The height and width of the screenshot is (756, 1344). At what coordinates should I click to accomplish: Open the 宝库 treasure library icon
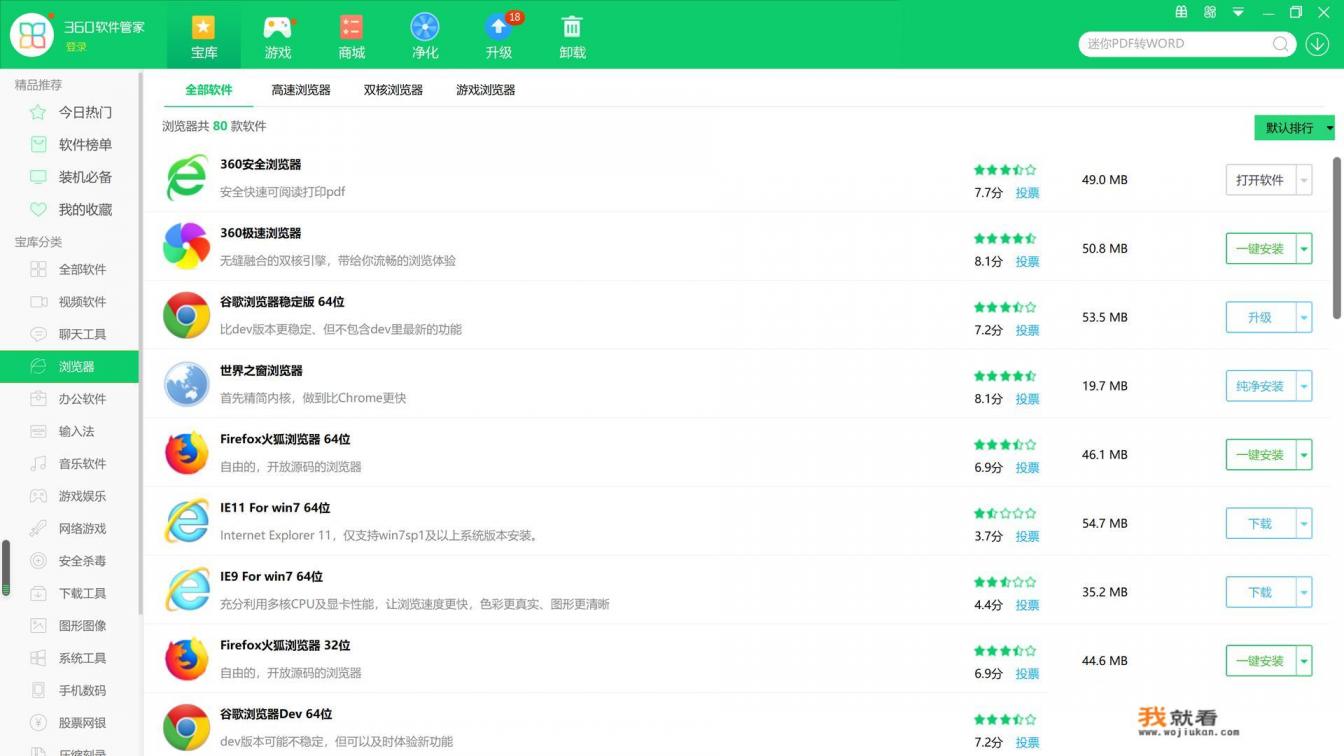coord(204,28)
